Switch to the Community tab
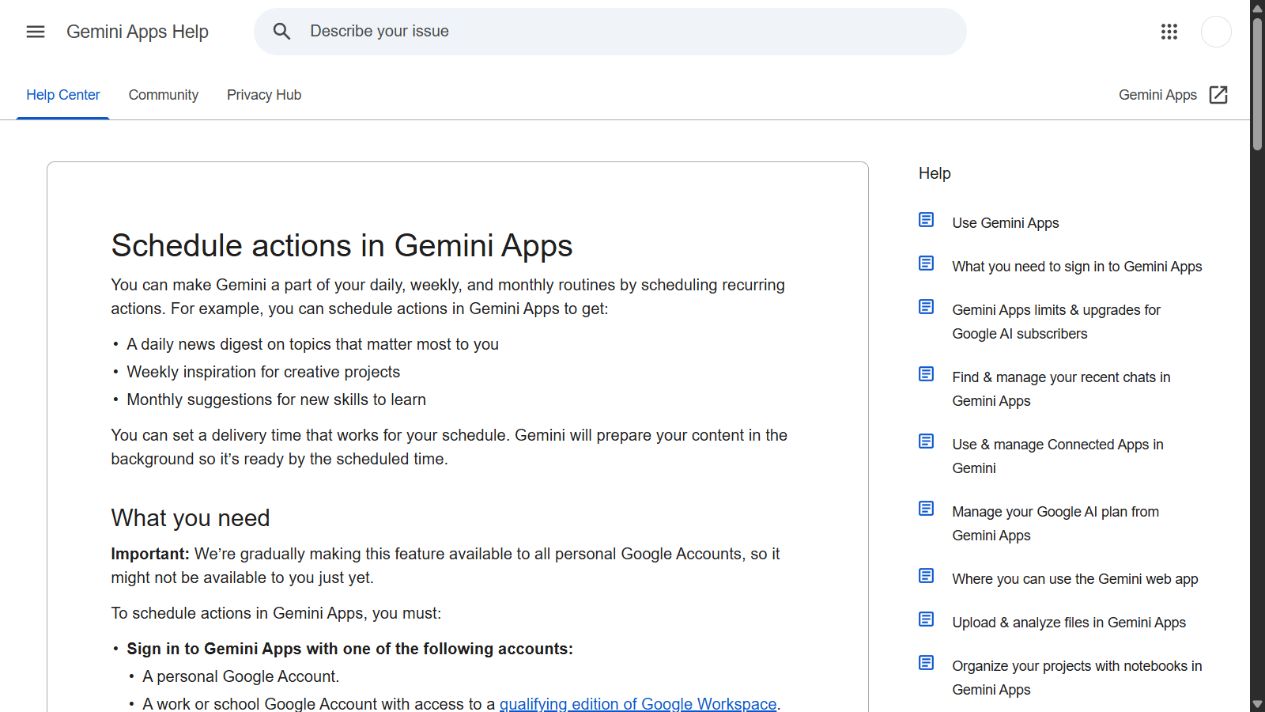Screen dimensions: 1265x712 click(x=163, y=95)
